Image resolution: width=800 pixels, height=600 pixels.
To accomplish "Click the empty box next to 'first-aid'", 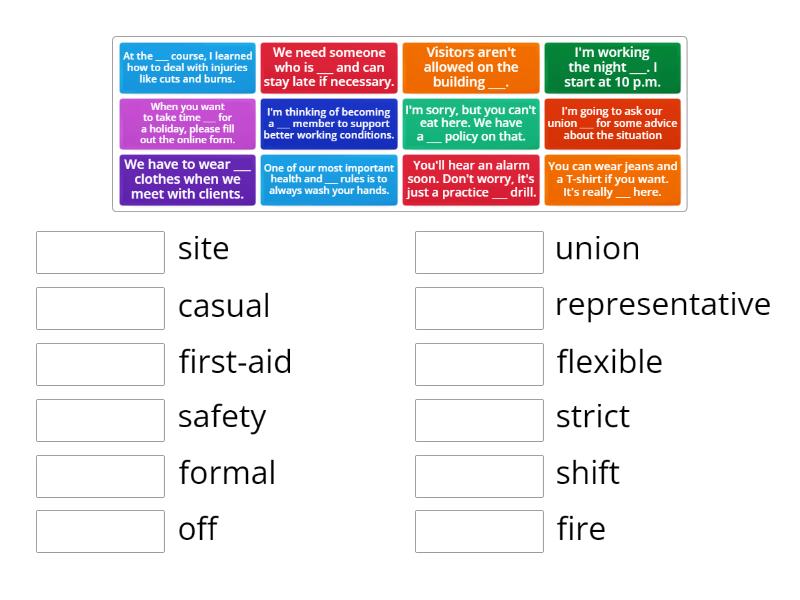I will click(98, 362).
